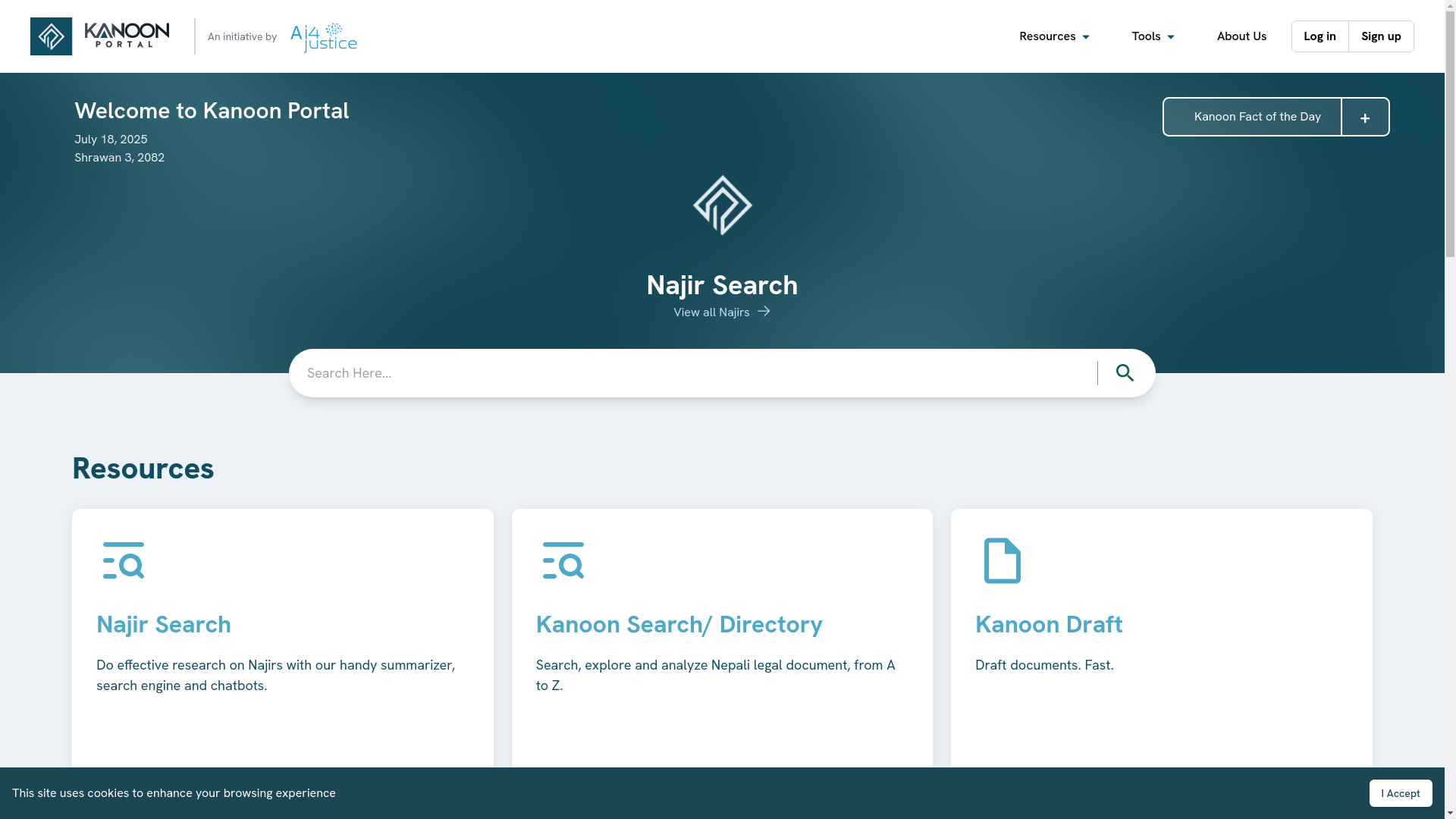Open the Tools dropdown menu

click(1153, 36)
